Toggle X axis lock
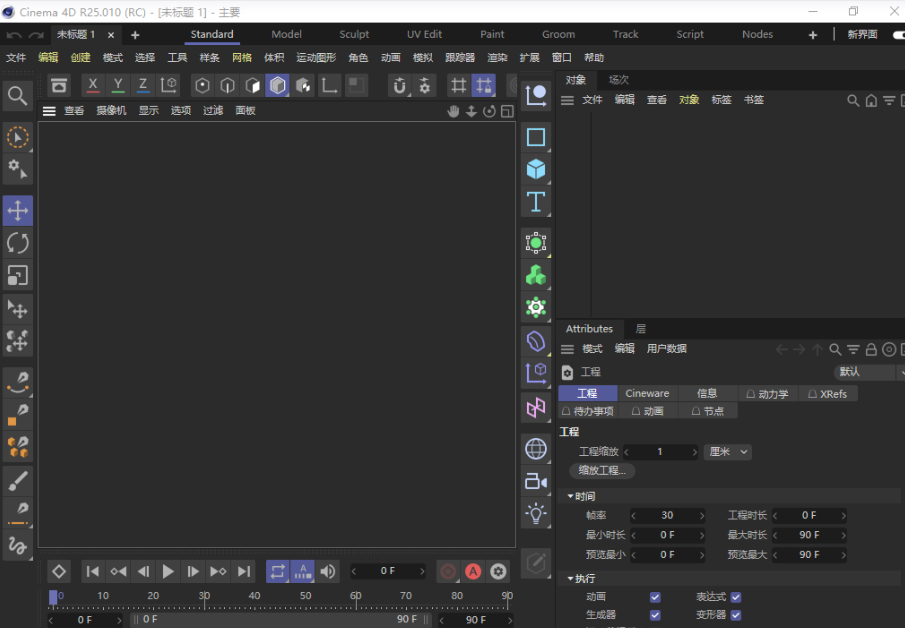This screenshot has height=628, width=905. [92, 85]
